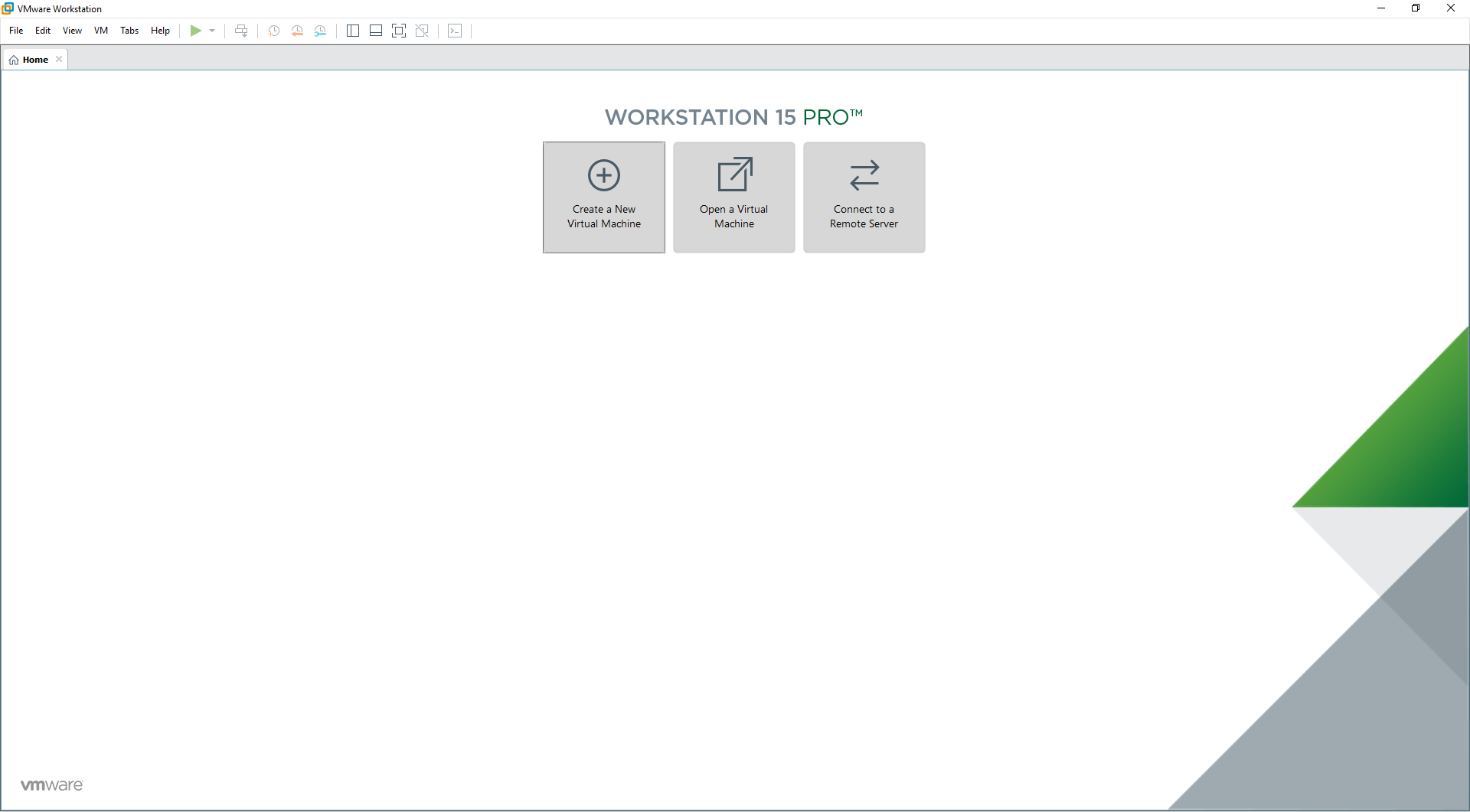
Task: Expand the power options dropdown arrow
Action: tap(212, 31)
